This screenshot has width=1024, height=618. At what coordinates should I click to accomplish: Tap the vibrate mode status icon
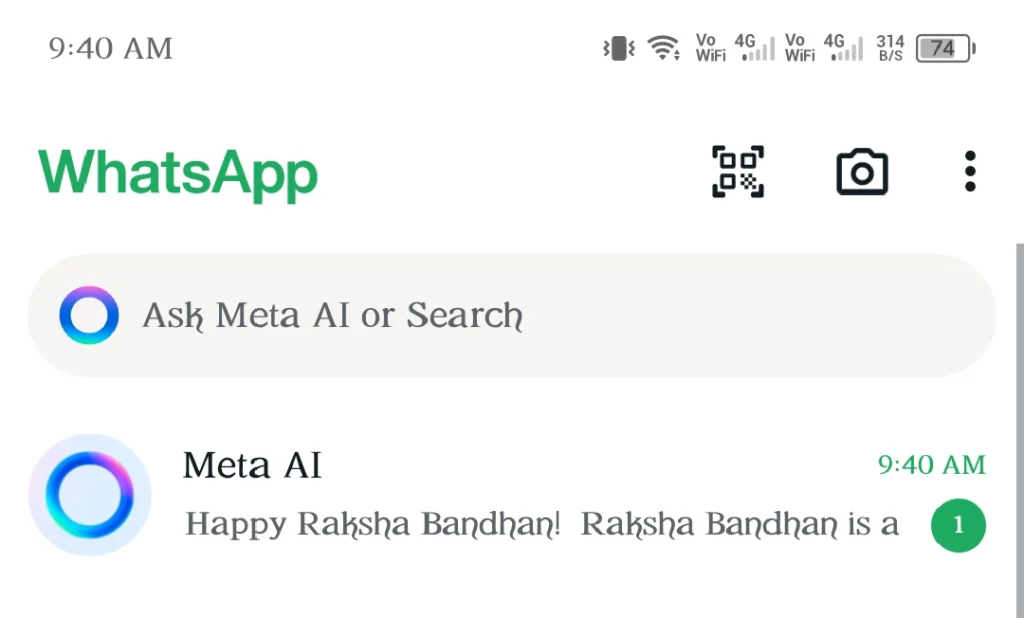coord(618,48)
